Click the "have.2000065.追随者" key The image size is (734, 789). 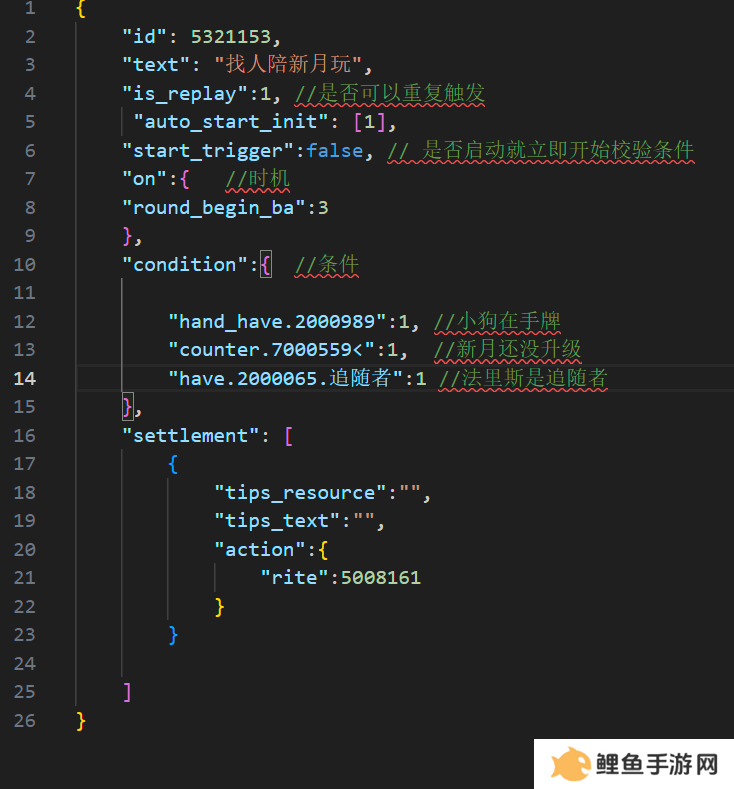click(285, 378)
